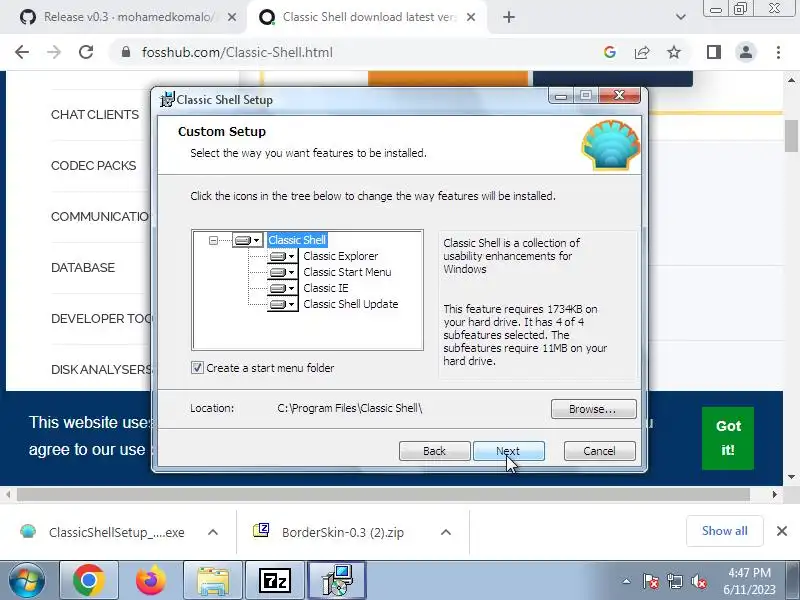This screenshot has width=800, height=600.
Task: Toggle the browser side panel icon
Action: pos(714,52)
